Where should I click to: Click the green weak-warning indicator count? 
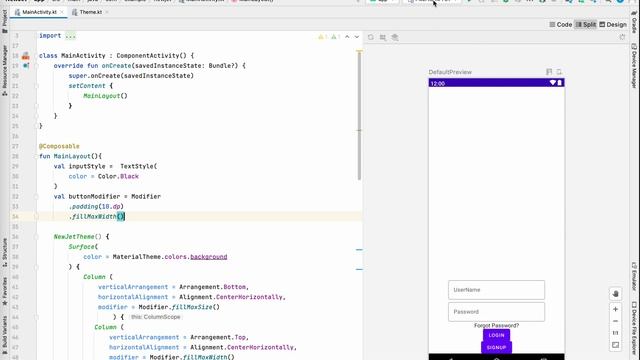[x=336, y=37]
